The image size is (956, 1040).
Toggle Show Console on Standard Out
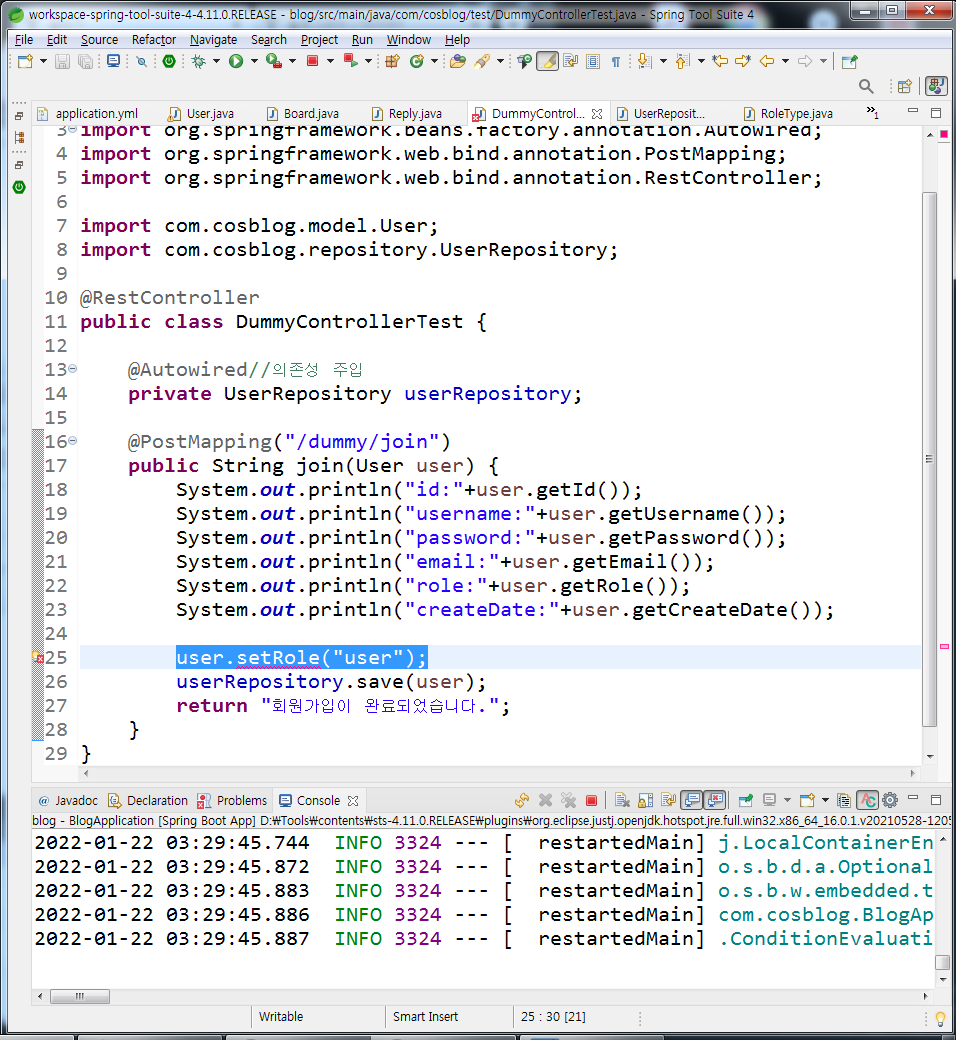[692, 801]
